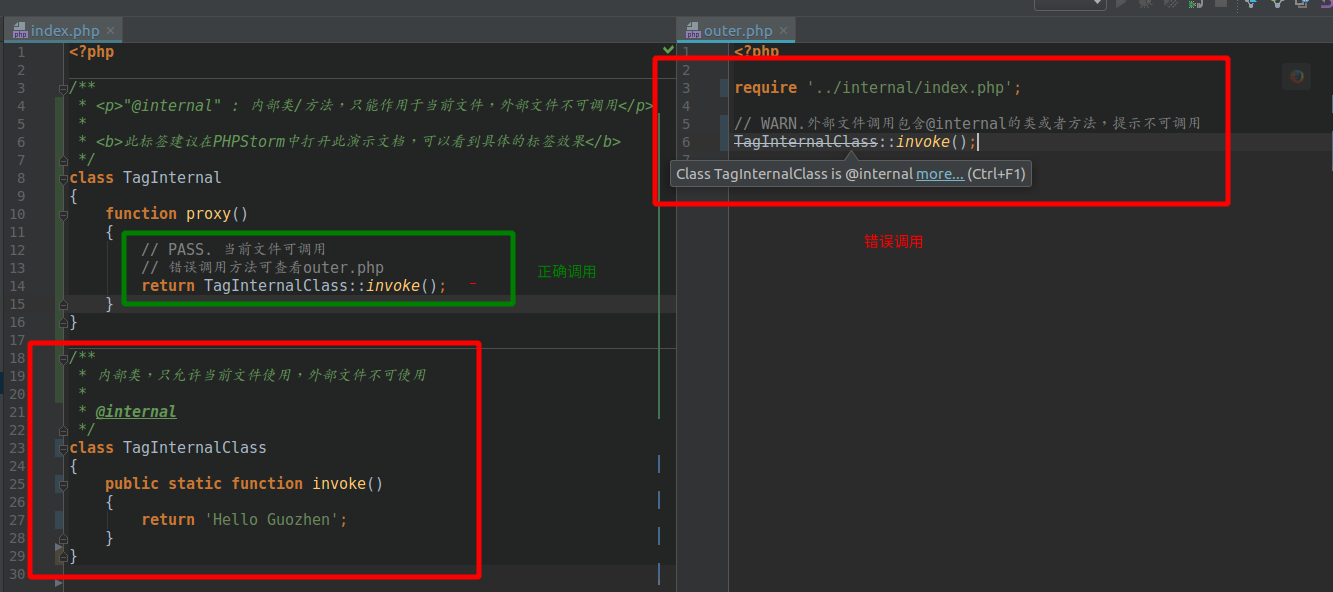1333x592 pixels.
Task: Collapse the docblock starting at line 3
Action: point(63,88)
